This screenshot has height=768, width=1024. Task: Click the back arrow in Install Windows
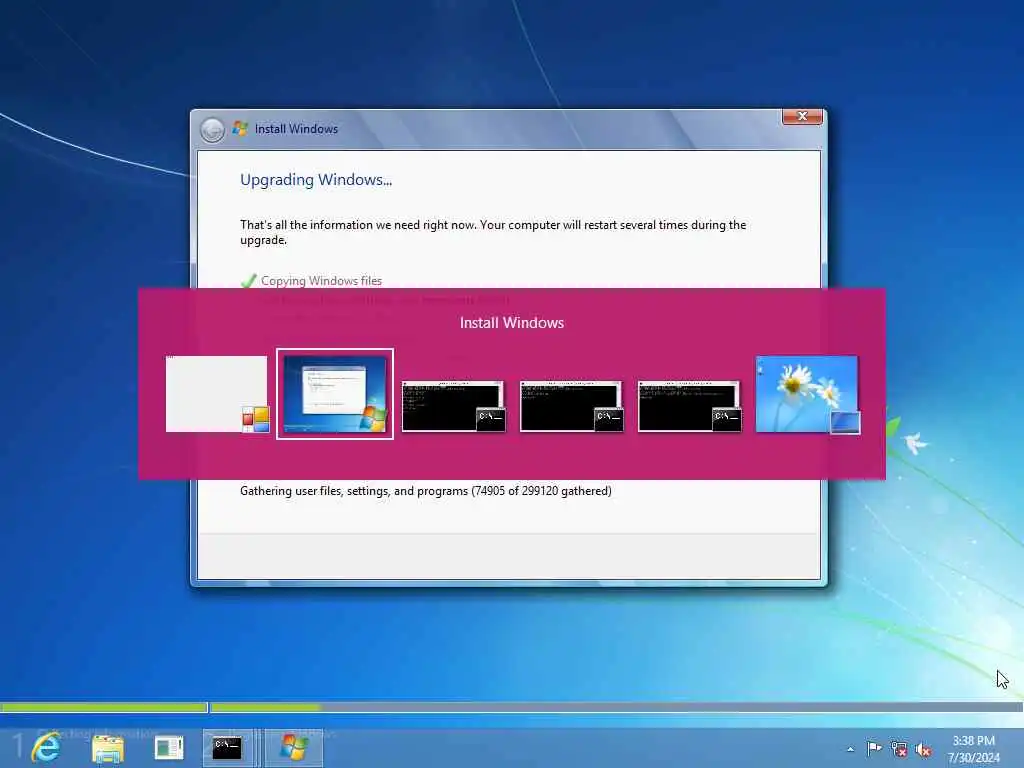(x=212, y=129)
